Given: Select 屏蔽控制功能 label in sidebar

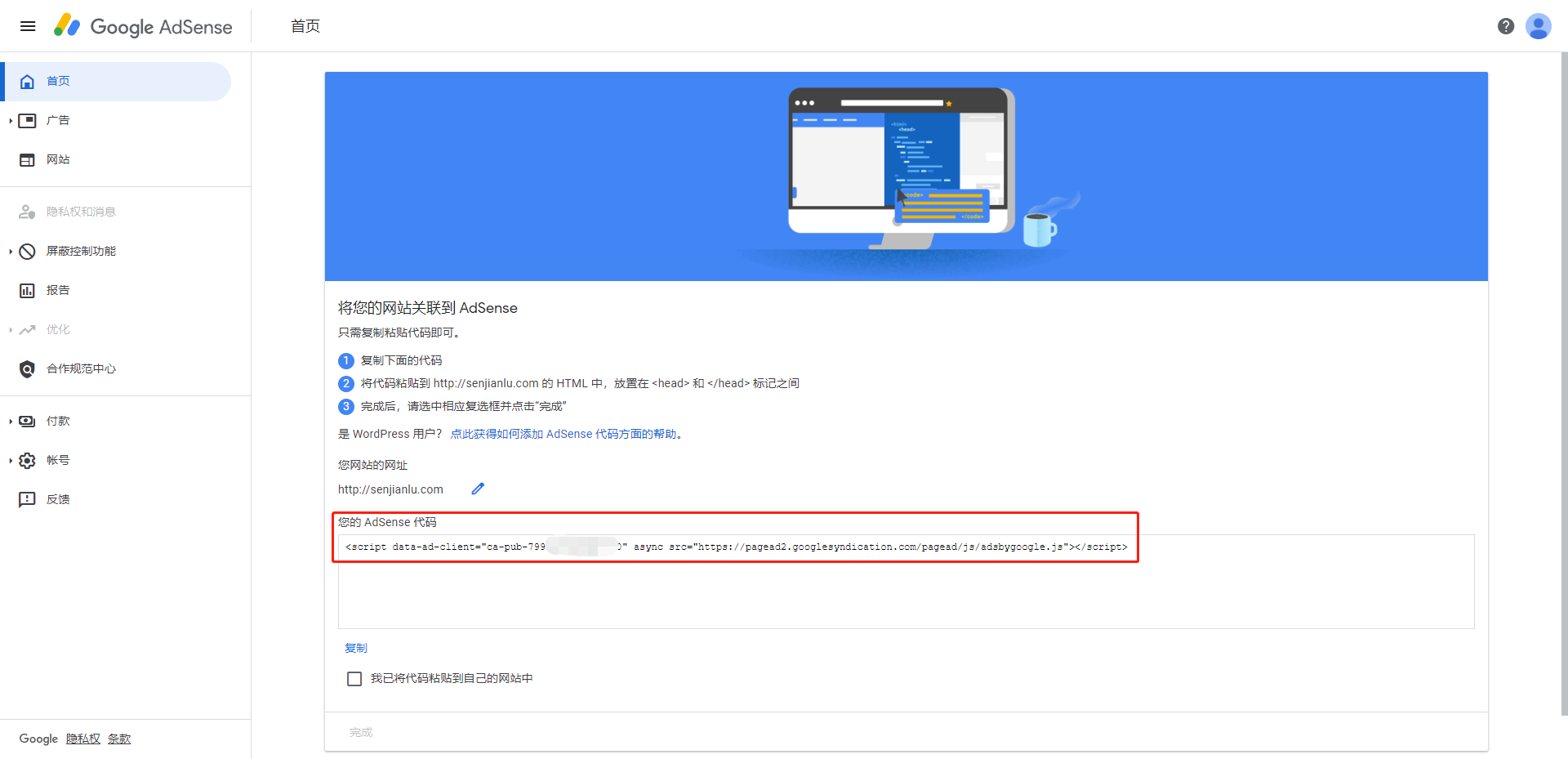Looking at the screenshot, I should pos(81,252).
